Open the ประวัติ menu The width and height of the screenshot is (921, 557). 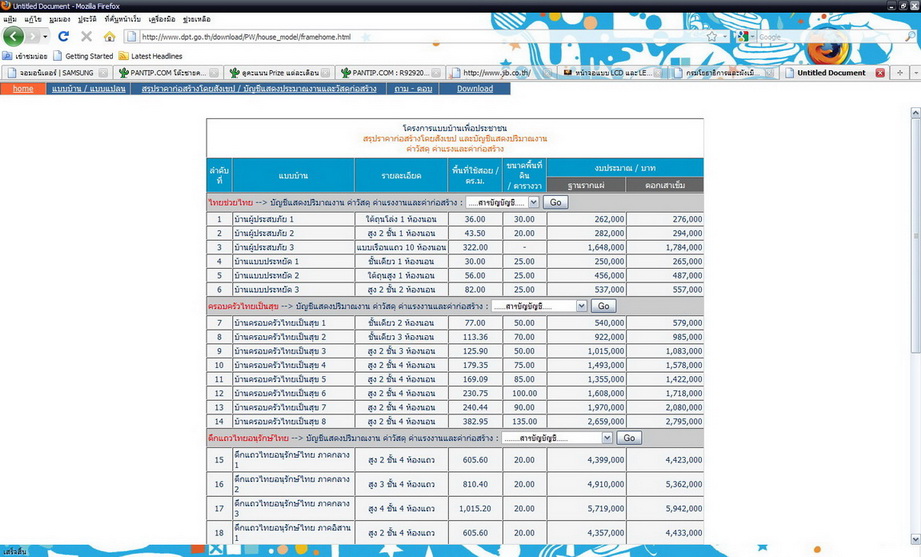pos(87,19)
